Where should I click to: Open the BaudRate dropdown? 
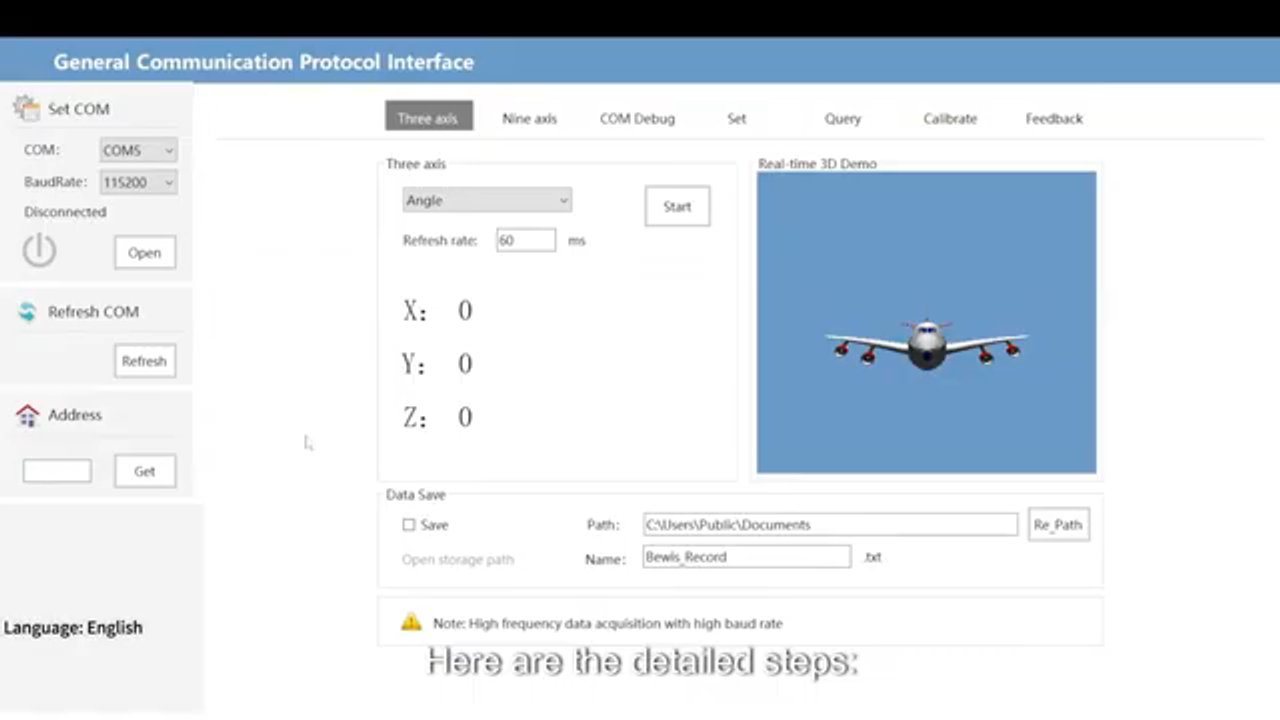tap(138, 182)
